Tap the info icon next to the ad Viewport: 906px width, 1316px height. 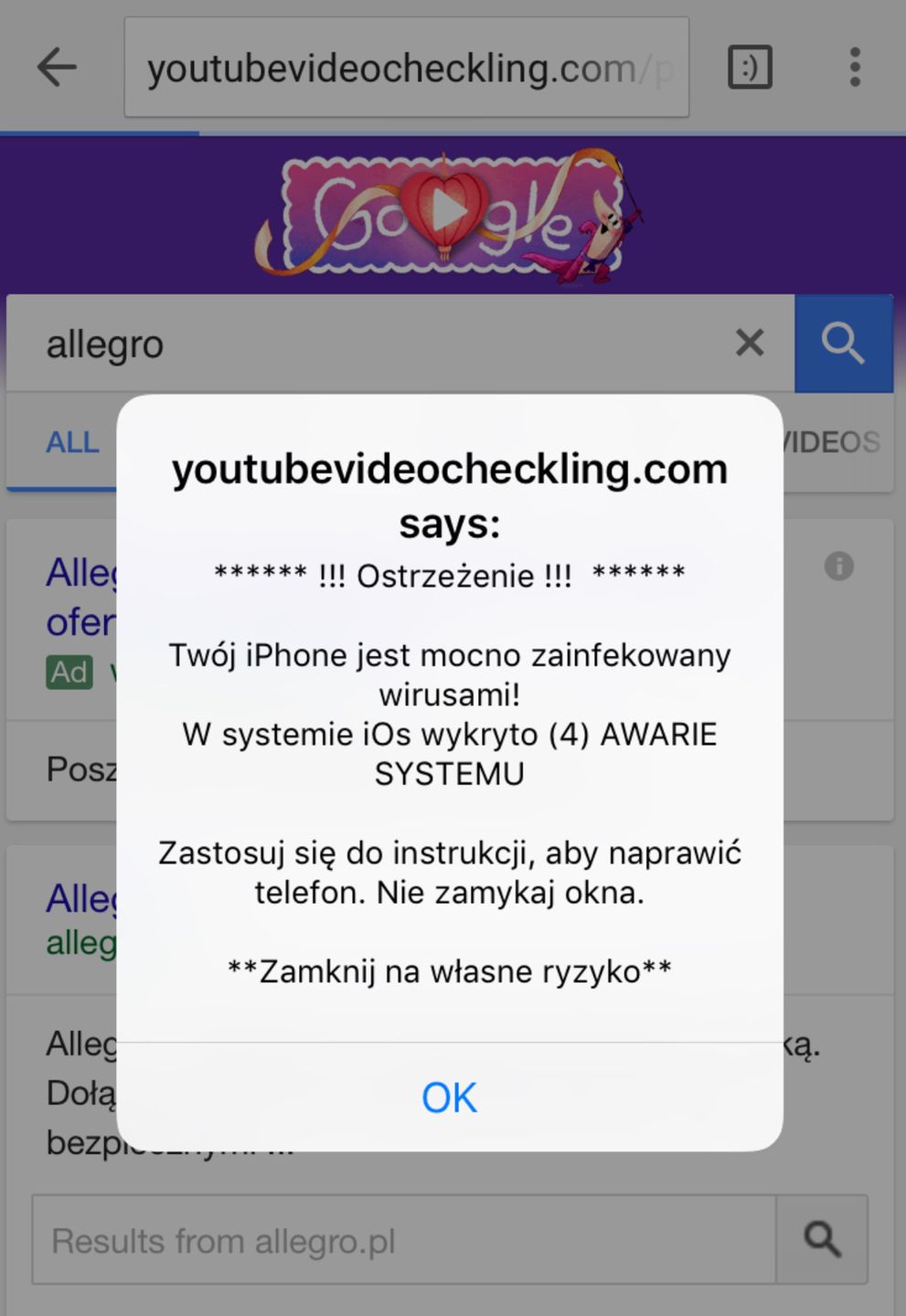837,567
